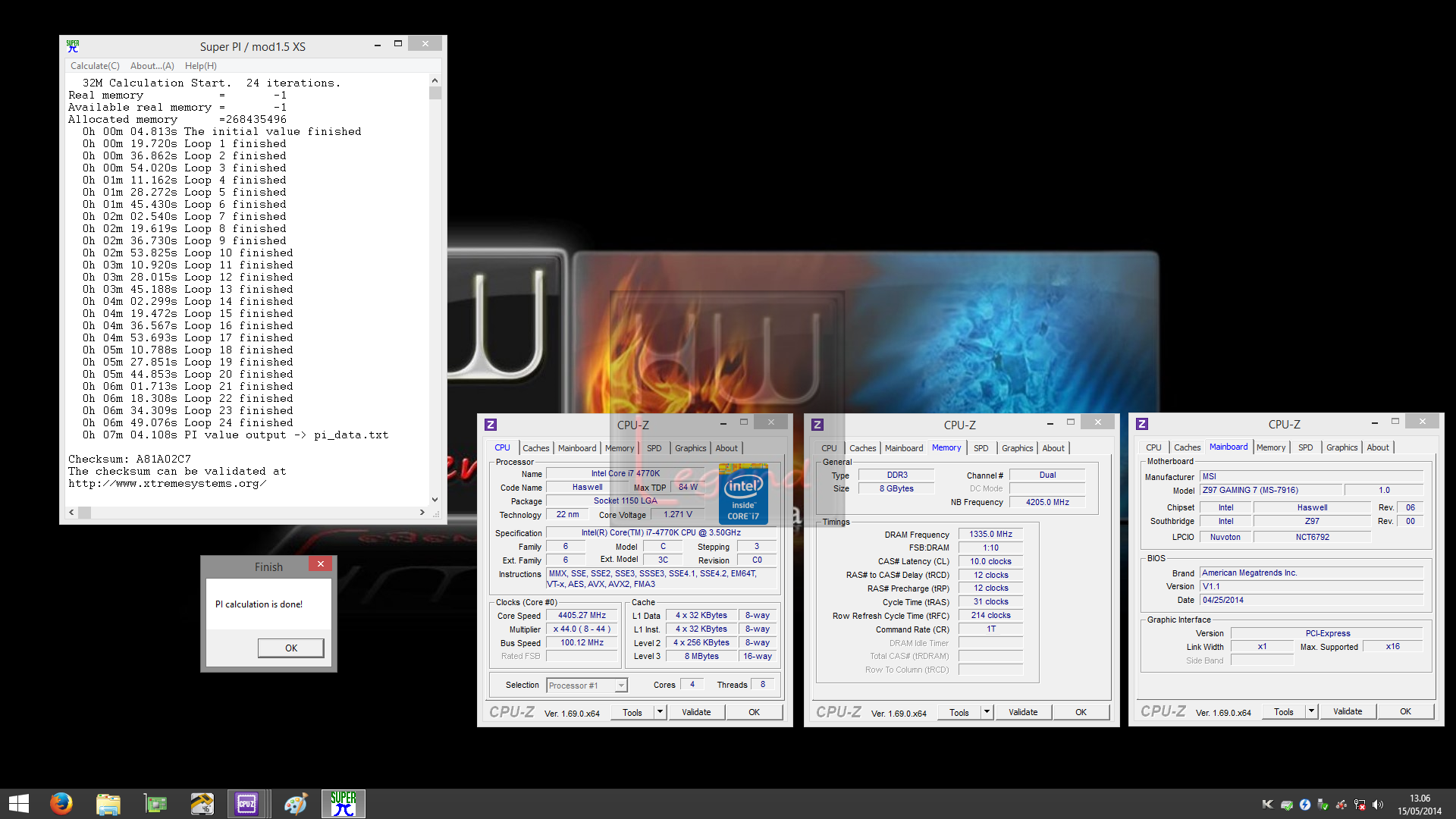Click OK in the first CPU-Z window

pos(754,712)
